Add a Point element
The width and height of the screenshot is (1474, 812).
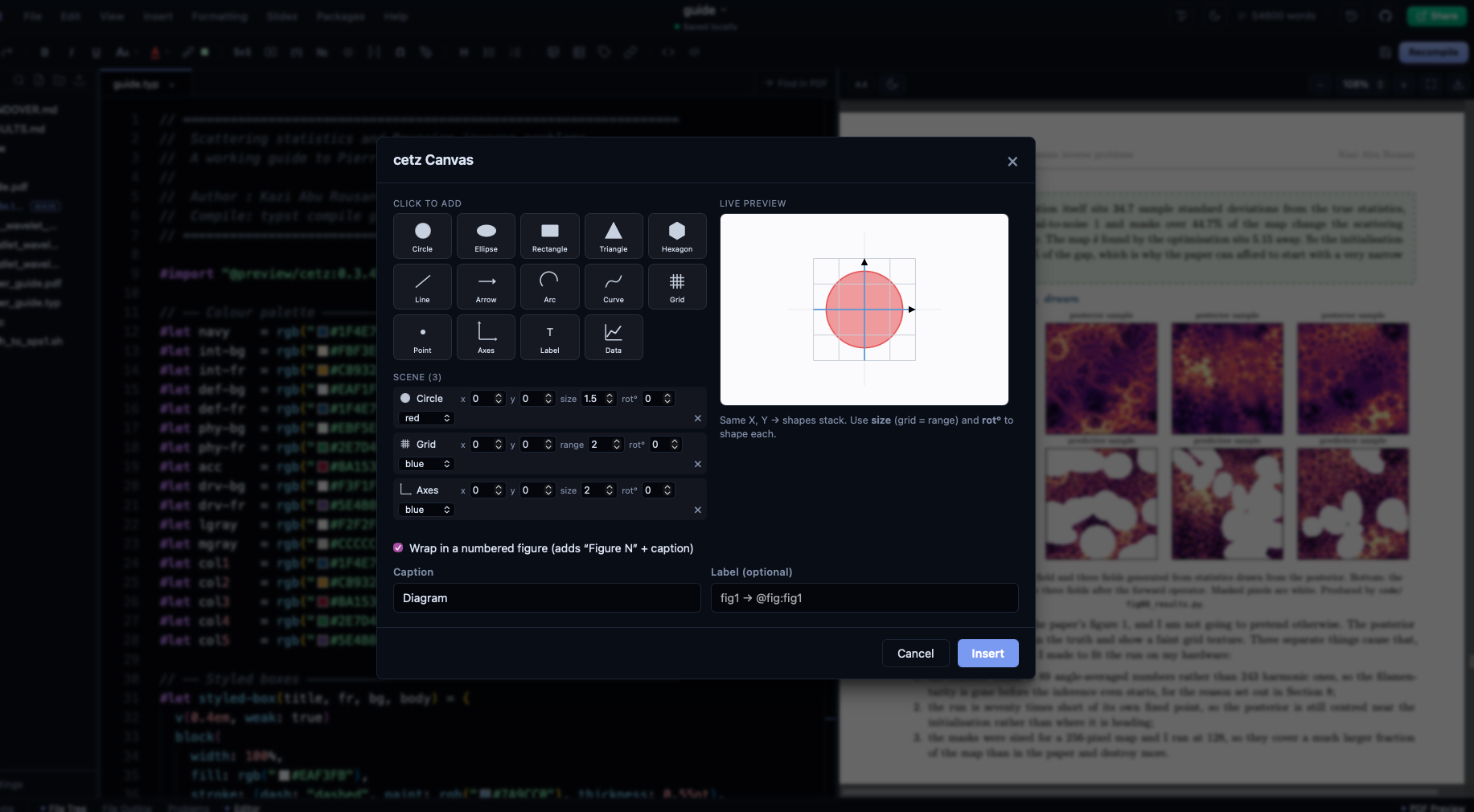click(422, 337)
